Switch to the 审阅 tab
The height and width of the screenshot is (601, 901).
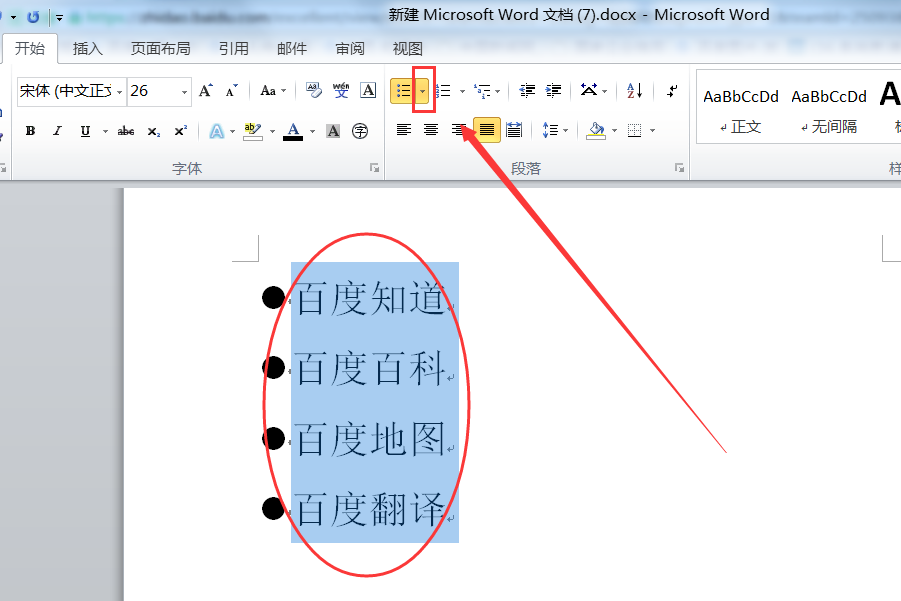click(350, 48)
